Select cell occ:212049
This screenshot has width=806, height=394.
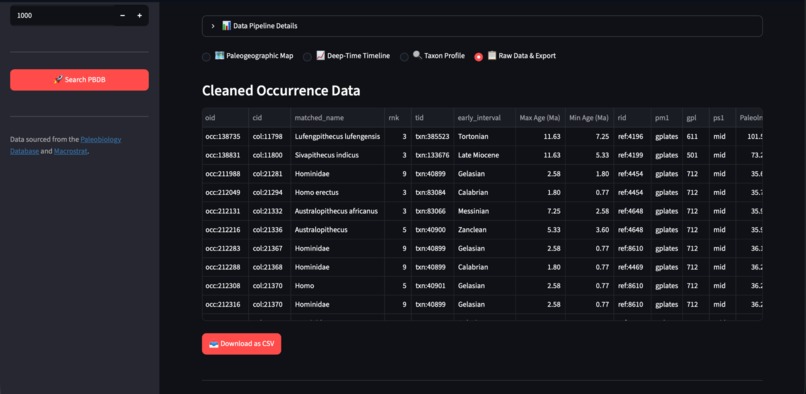point(225,192)
